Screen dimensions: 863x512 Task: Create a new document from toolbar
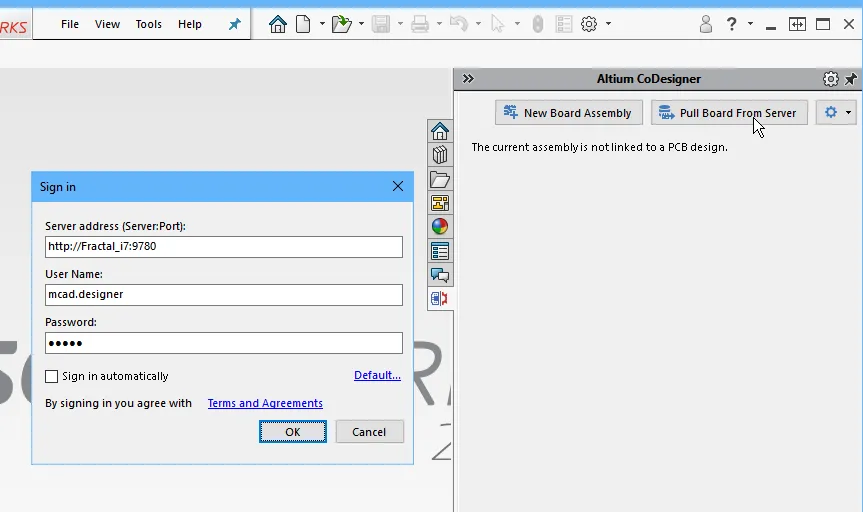[x=303, y=24]
